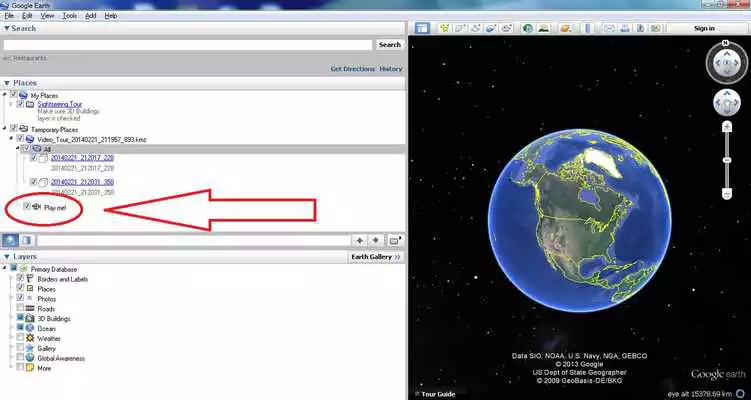This screenshot has width=751, height=400.
Task: Open the View menu
Action: click(47, 16)
